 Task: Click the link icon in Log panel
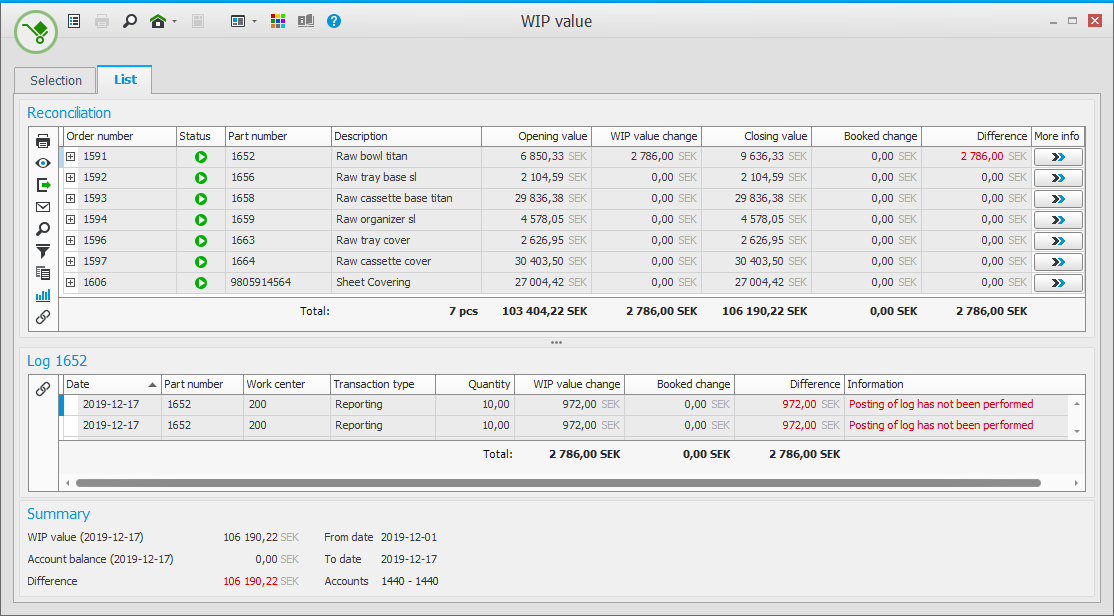click(x=43, y=390)
